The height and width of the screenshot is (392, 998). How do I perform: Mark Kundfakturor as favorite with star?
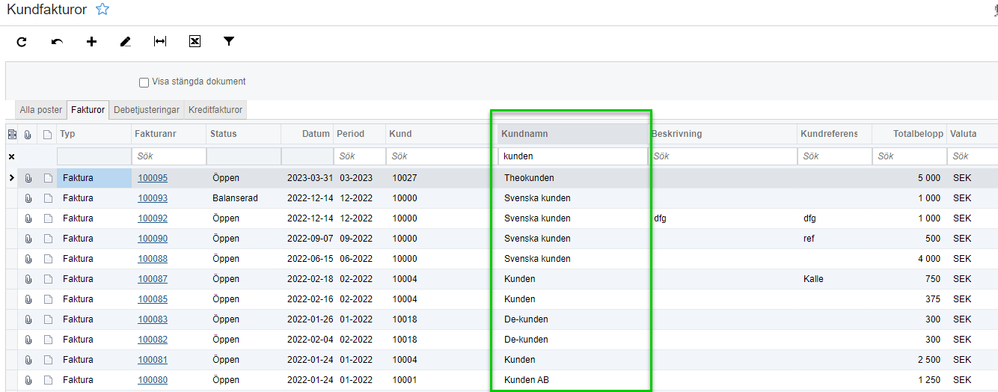pos(102,9)
